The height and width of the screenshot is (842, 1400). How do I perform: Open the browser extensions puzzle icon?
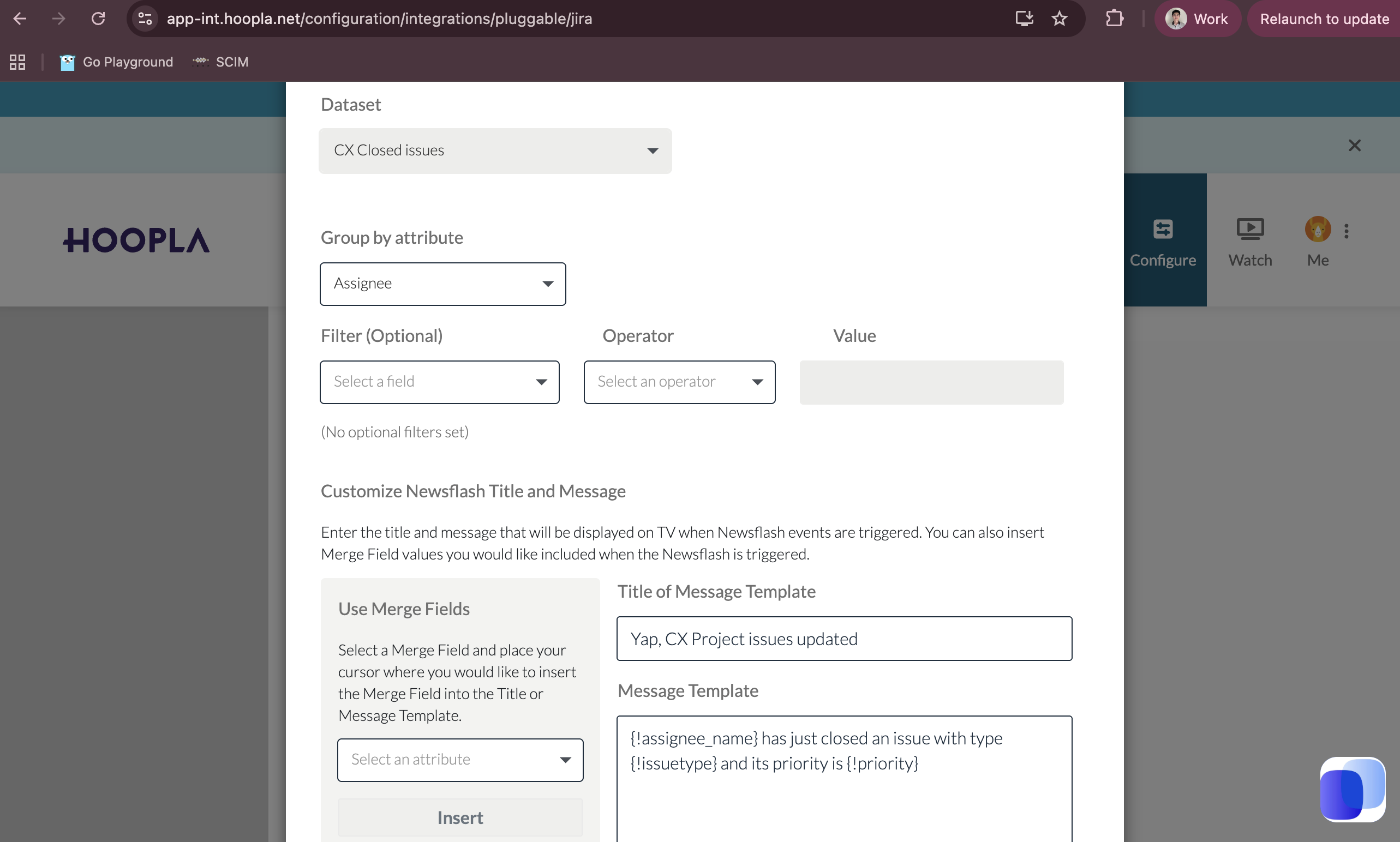[x=1114, y=19]
